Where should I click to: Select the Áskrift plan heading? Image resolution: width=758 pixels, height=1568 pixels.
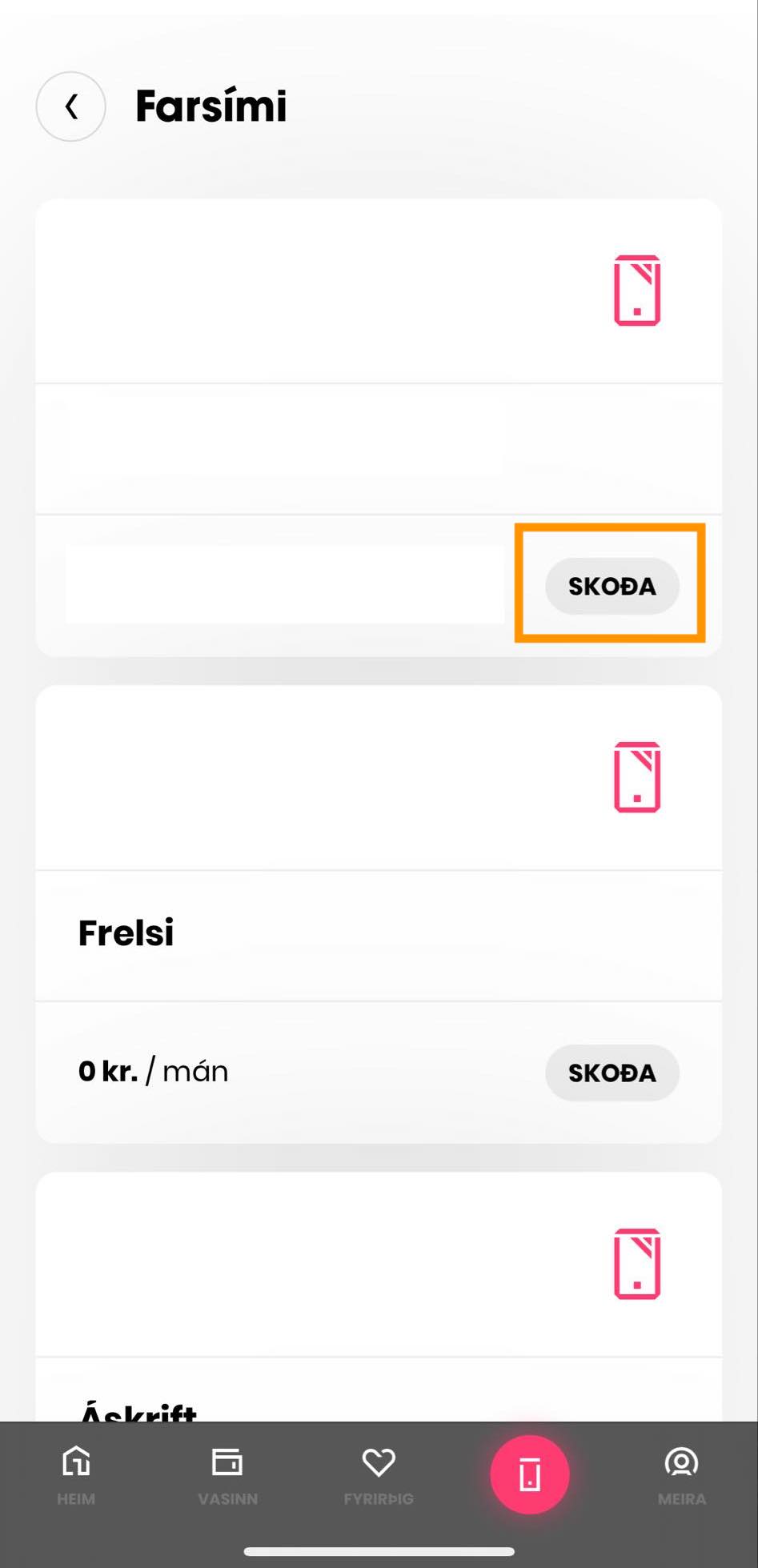pyautogui.click(x=138, y=1412)
